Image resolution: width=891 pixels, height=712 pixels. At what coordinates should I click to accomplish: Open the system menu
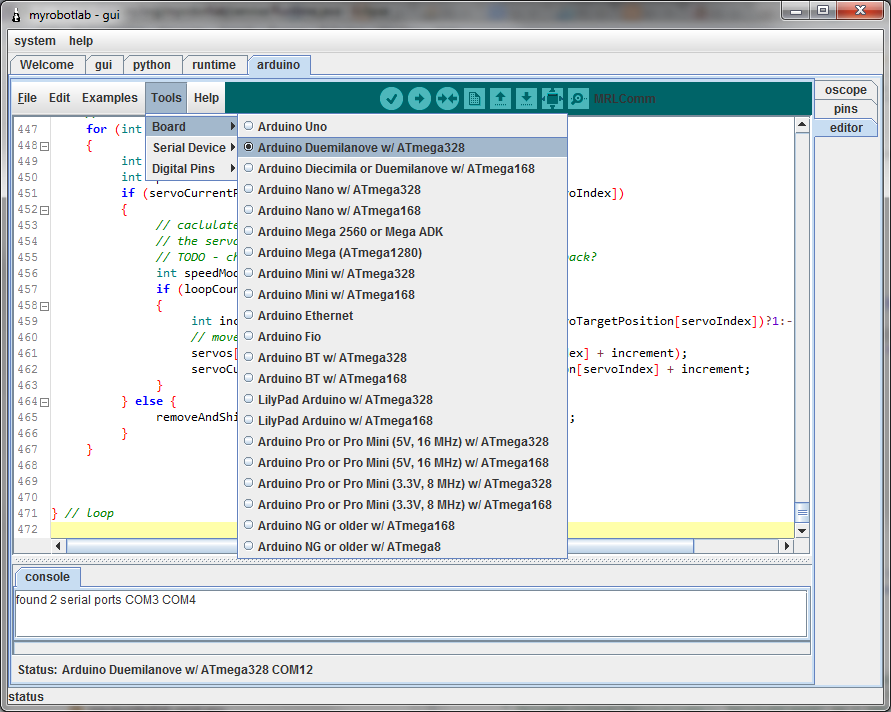click(x=35, y=41)
